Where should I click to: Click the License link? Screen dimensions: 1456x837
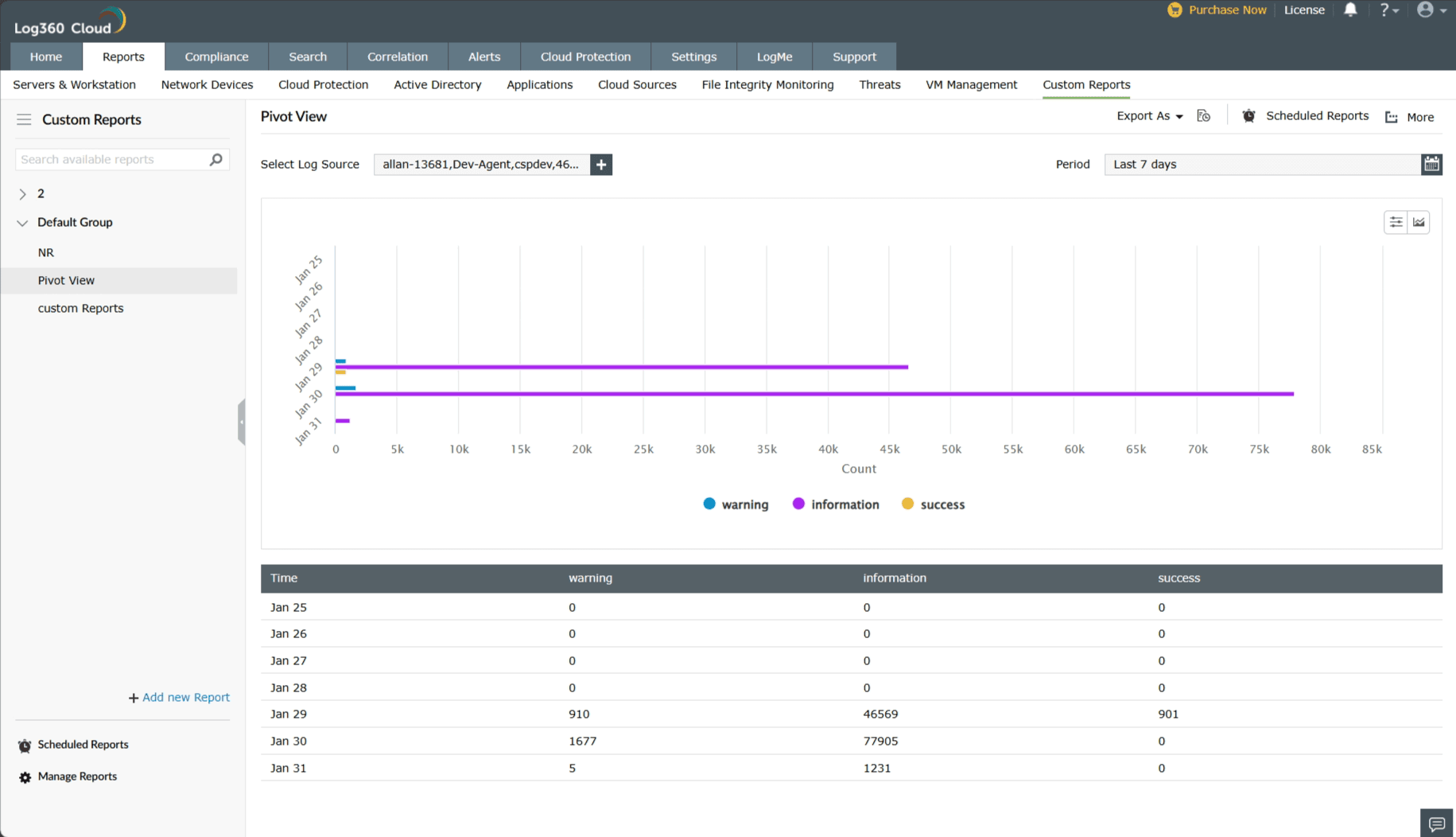pyautogui.click(x=1304, y=10)
